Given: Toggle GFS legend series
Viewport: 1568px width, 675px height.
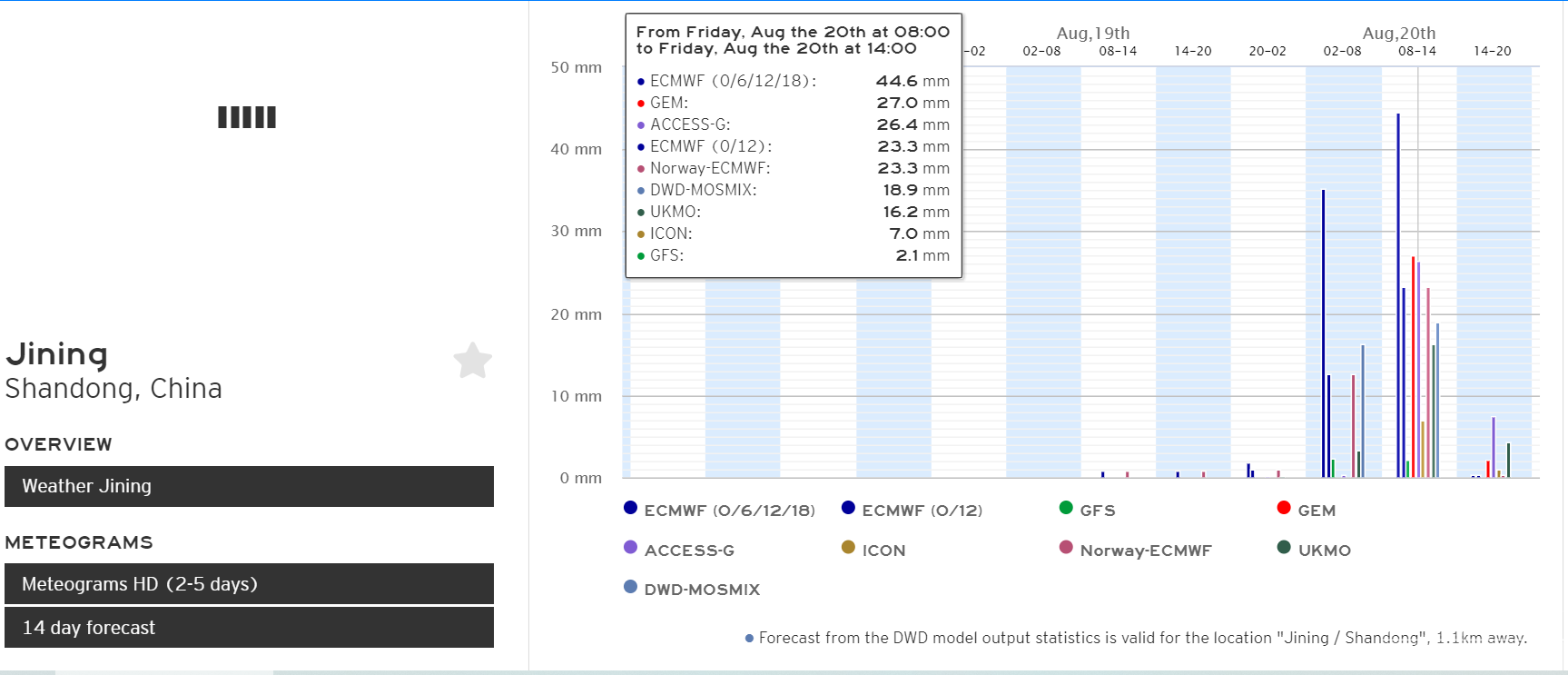Looking at the screenshot, I should (1088, 510).
